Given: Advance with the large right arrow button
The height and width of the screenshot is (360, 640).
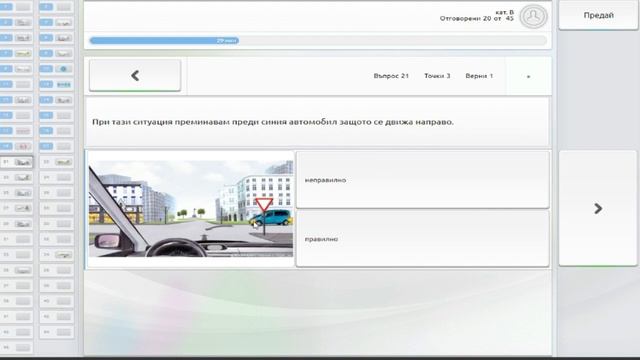Looking at the screenshot, I should pyautogui.click(x=598, y=209).
